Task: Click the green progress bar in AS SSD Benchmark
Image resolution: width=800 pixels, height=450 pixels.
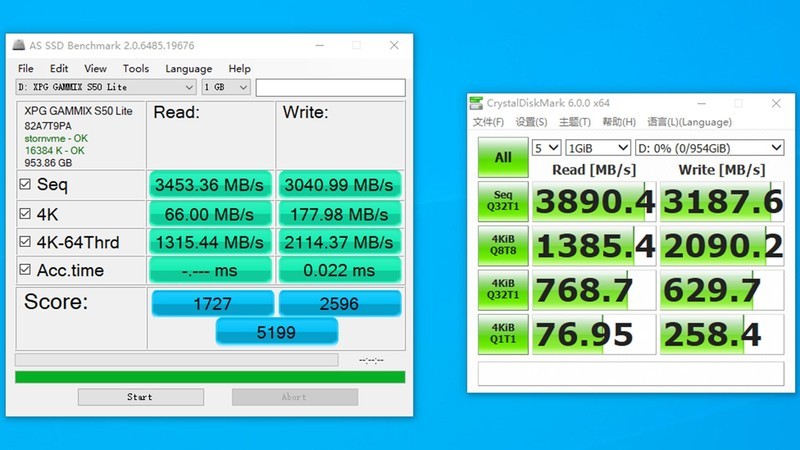Action: pyautogui.click(x=210, y=377)
